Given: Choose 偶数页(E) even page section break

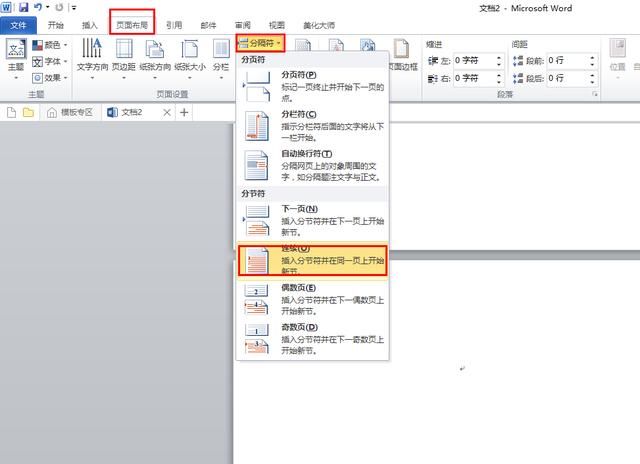Looking at the screenshot, I should tap(313, 299).
